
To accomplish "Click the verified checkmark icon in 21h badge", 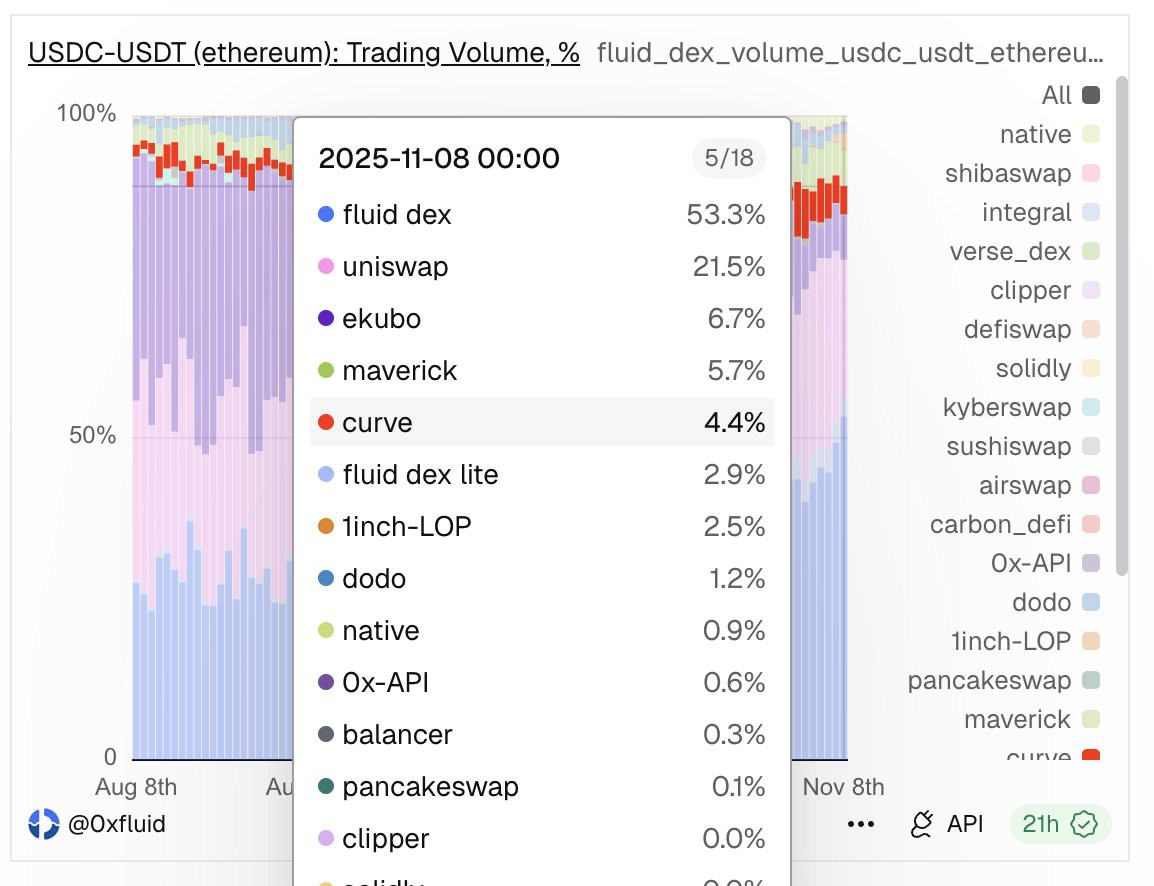I will (x=1083, y=824).
